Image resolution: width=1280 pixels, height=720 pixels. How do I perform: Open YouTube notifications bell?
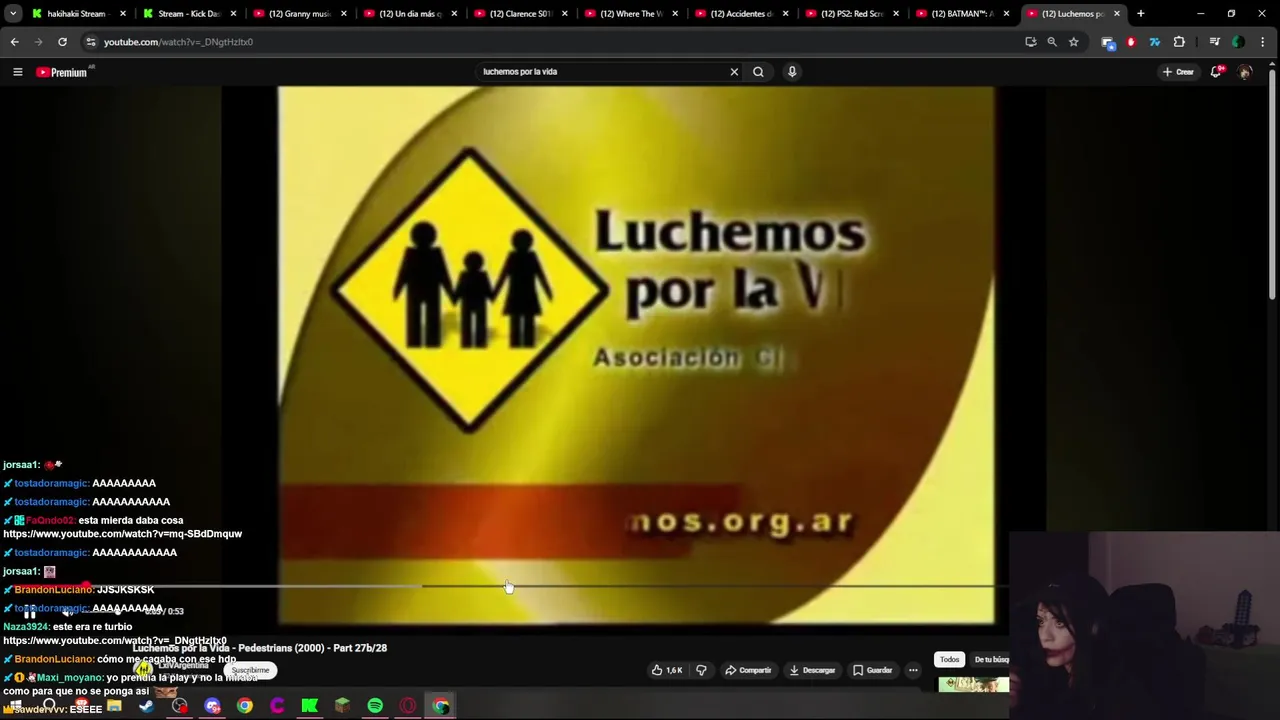coord(1217,72)
